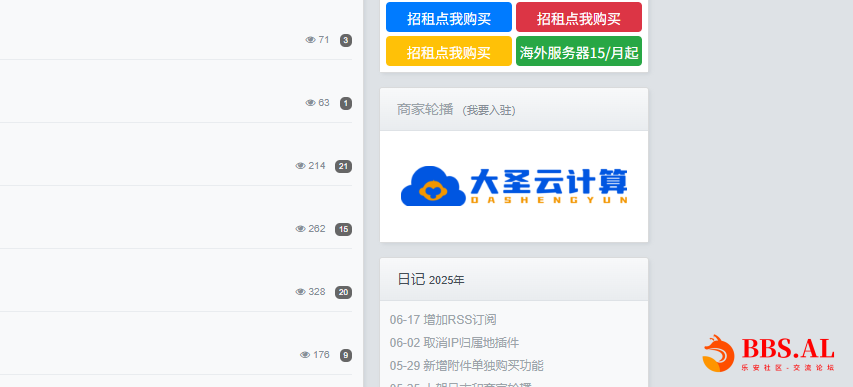The height and width of the screenshot is (387, 853).
Task: Click the reply count badge 15
Action: (x=343, y=230)
